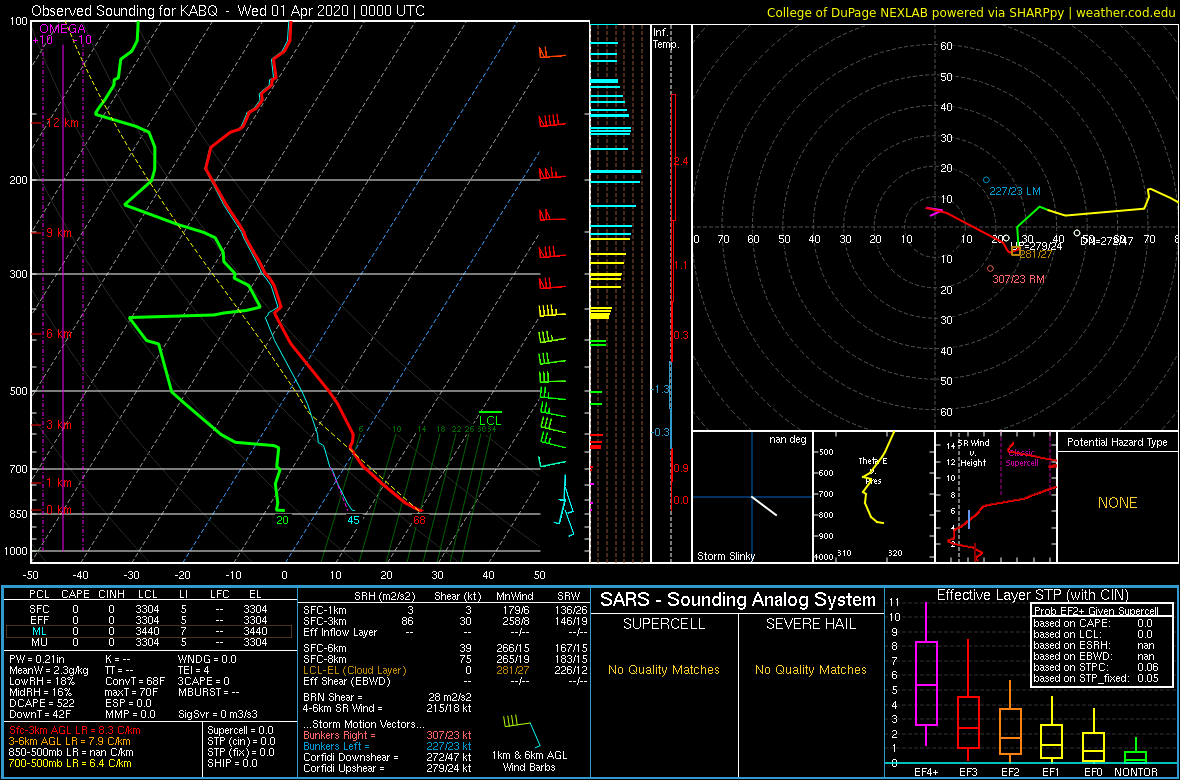Click the Corfidi Upshear entry
This screenshot has width=1180, height=780.
[387, 768]
